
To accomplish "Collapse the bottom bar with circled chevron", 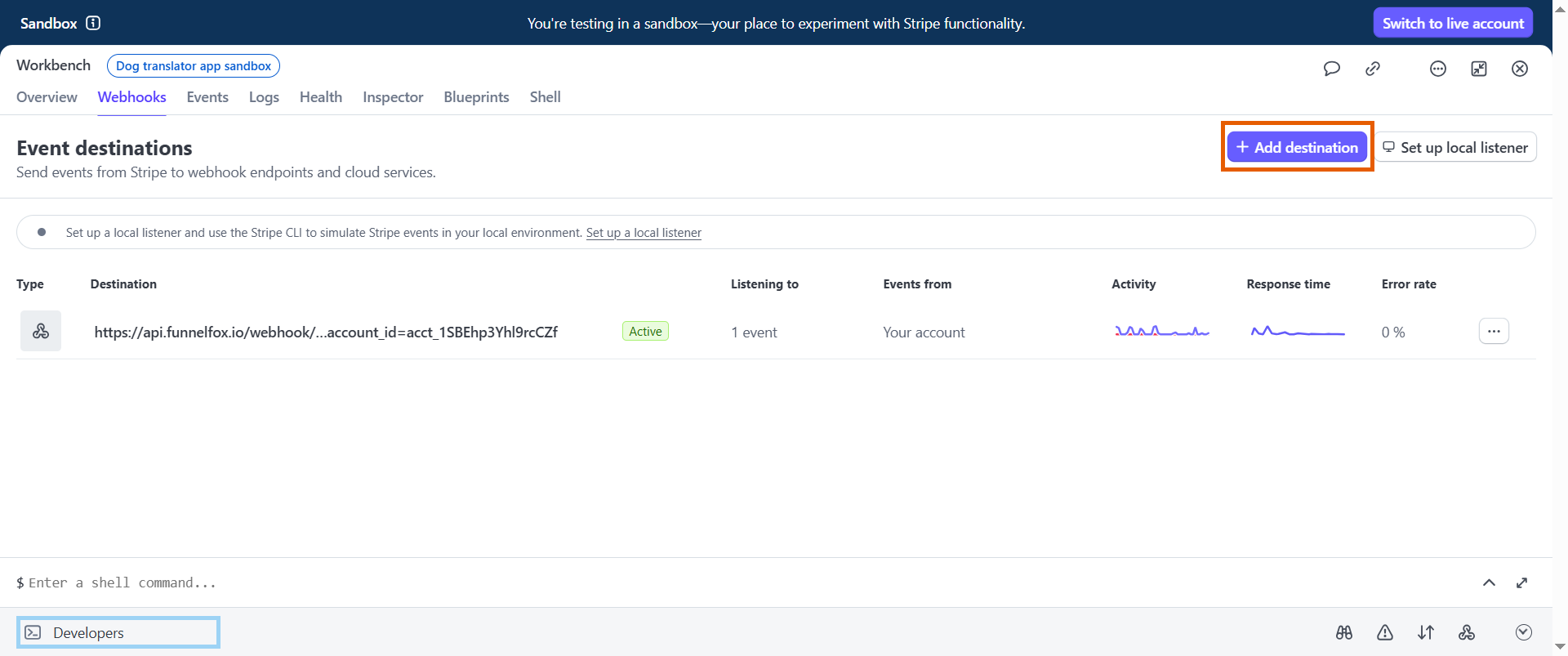I will [1524, 632].
